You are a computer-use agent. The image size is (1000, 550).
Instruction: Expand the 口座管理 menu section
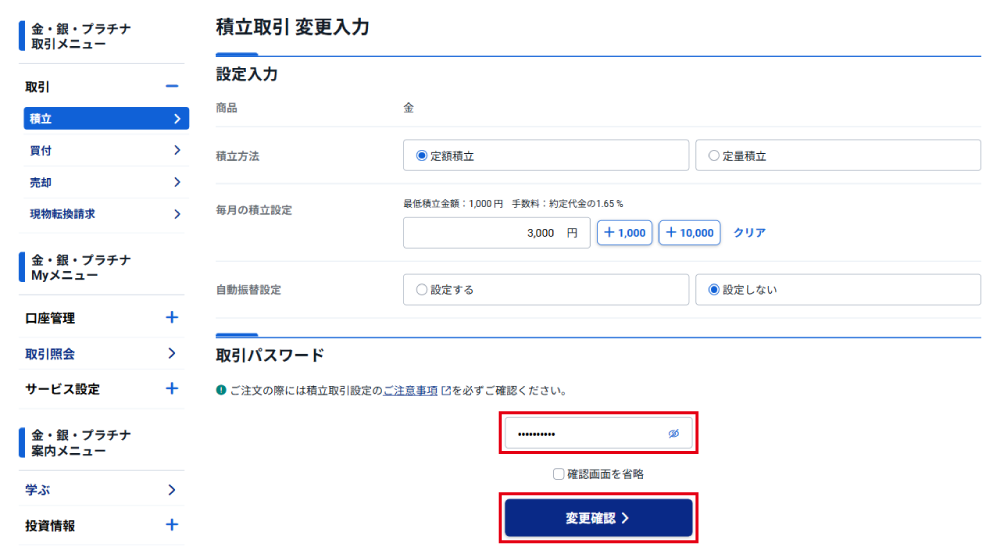click(172, 318)
